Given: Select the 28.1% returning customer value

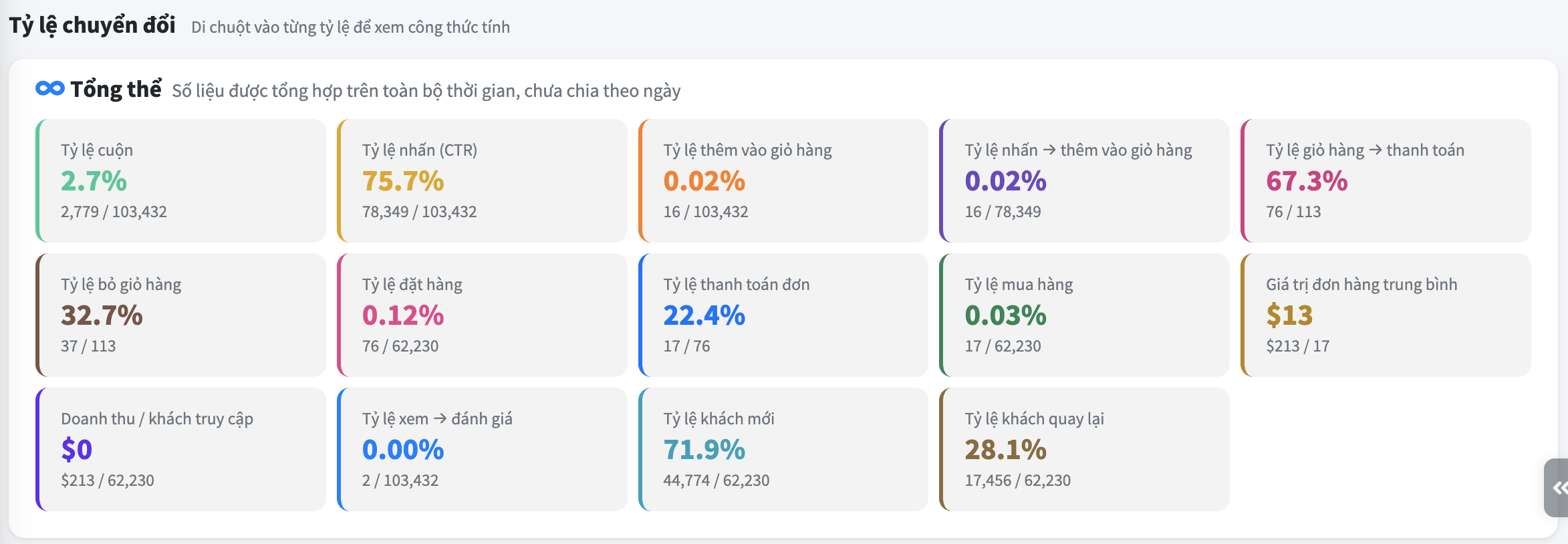Looking at the screenshot, I should tap(1005, 449).
